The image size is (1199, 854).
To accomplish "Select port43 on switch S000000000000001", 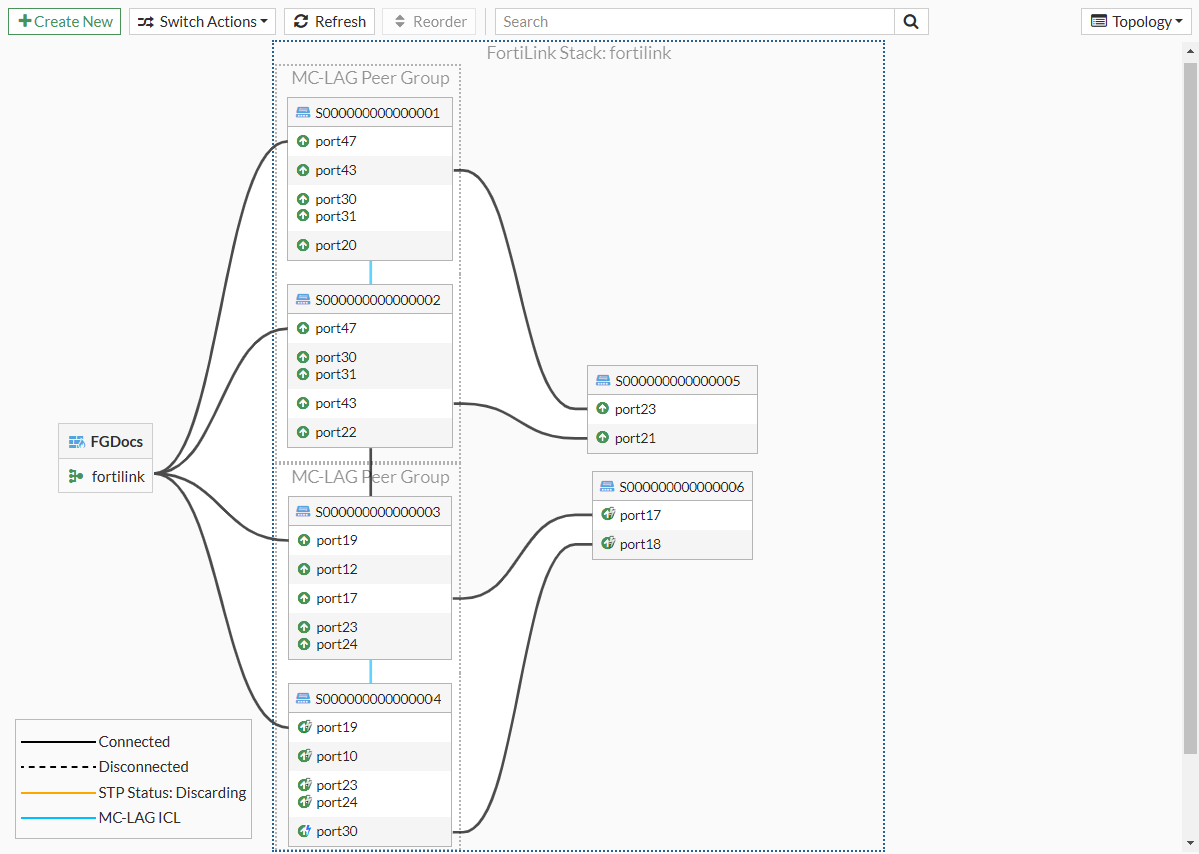I will [x=335, y=170].
